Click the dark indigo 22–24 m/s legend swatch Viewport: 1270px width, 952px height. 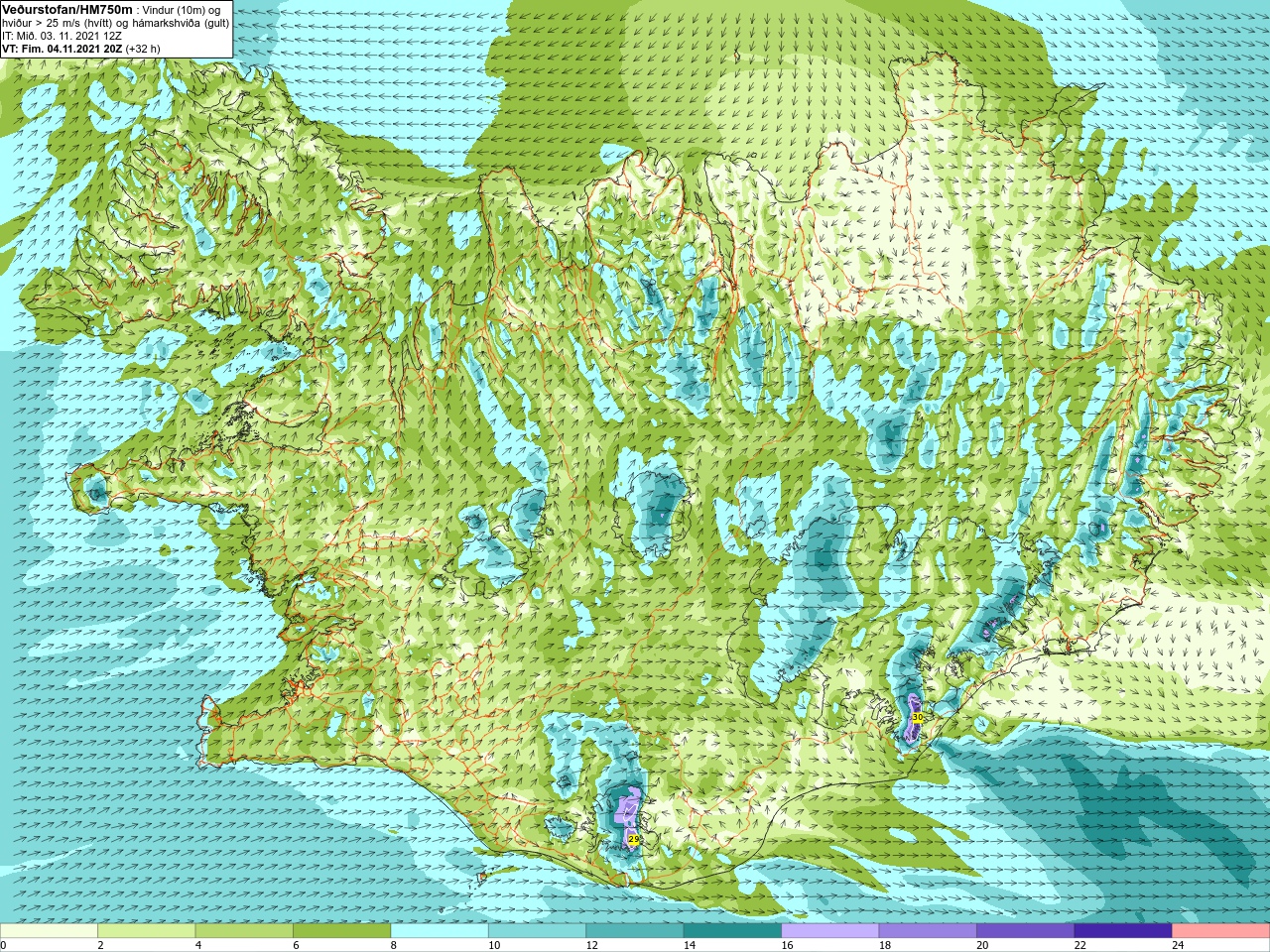[x=1123, y=931]
